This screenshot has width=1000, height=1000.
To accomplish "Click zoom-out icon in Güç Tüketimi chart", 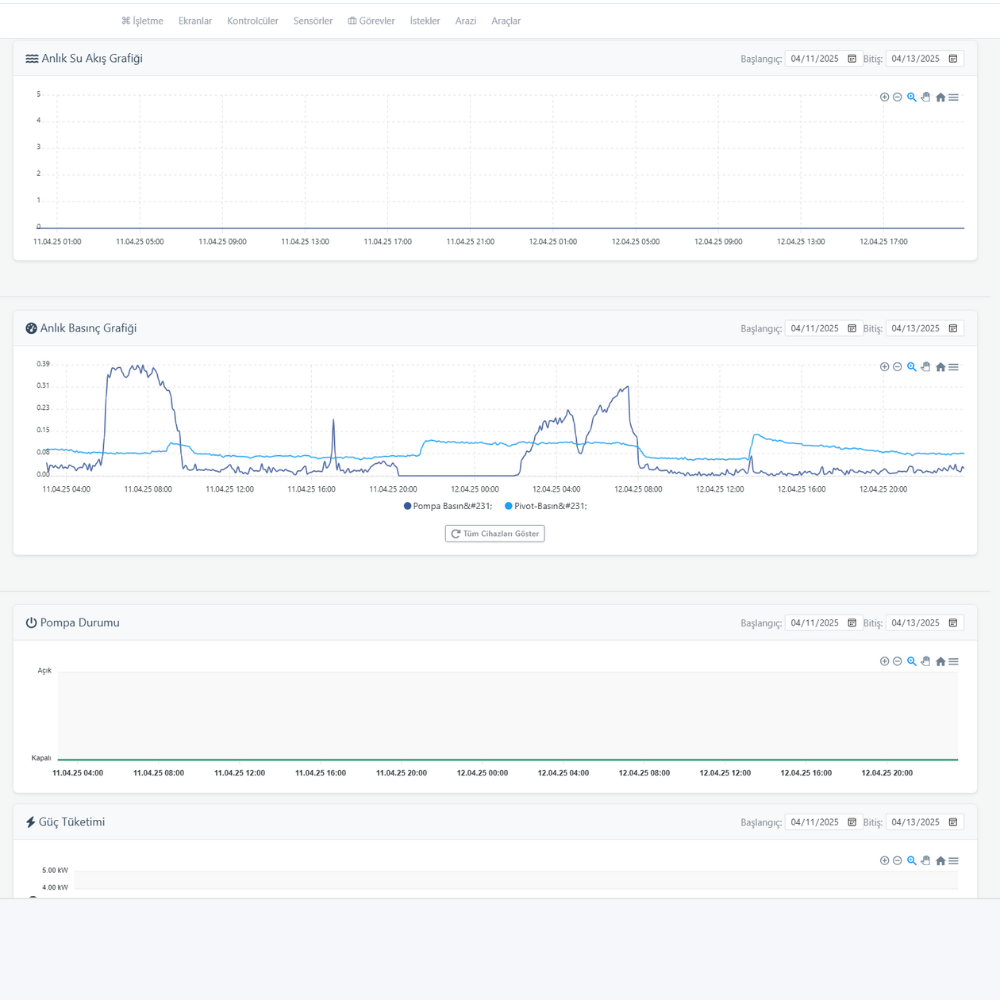I will tap(897, 861).
